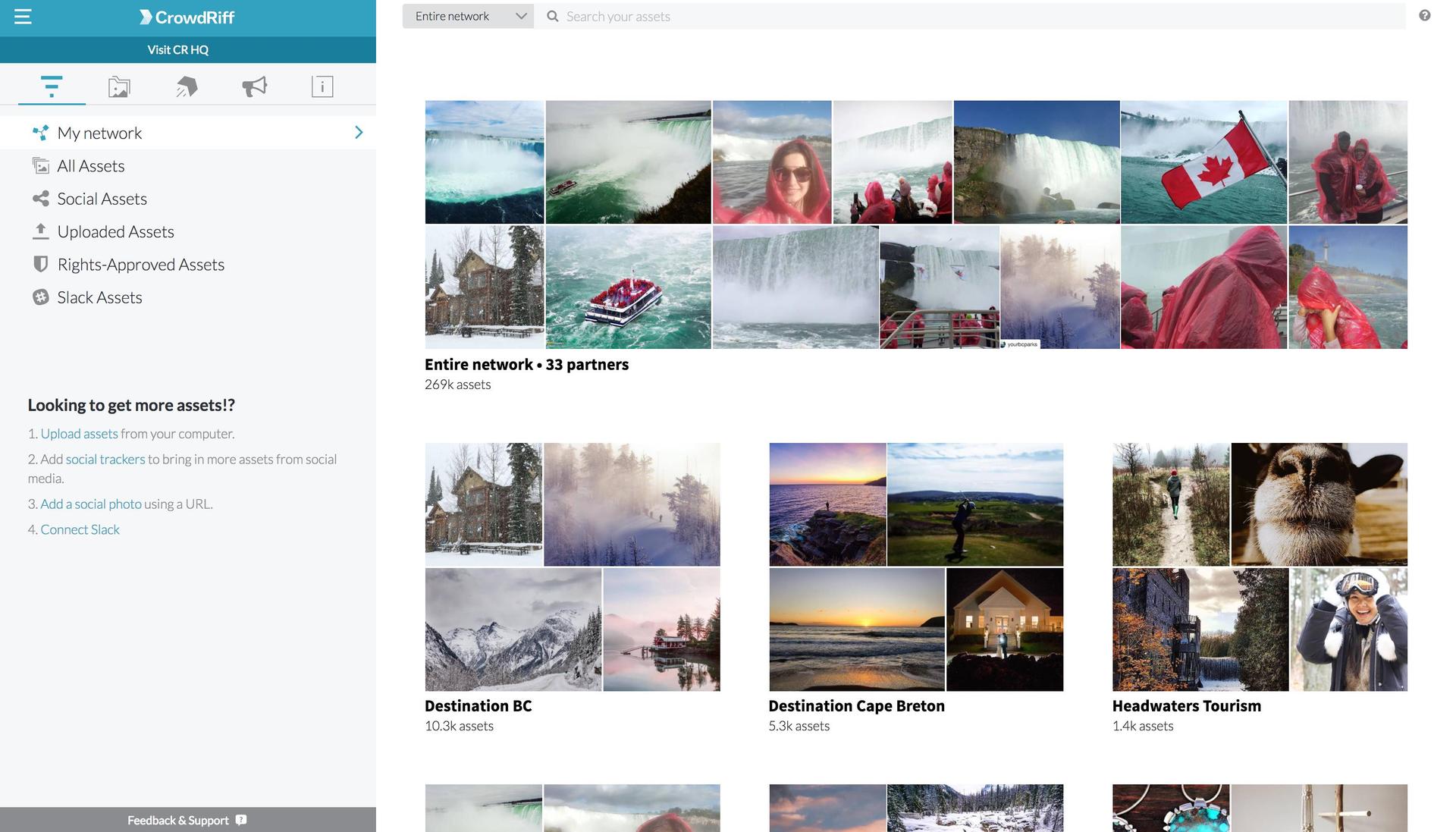Open Headwaters Tourism title
The height and width of the screenshot is (832, 1456).
tap(1186, 705)
